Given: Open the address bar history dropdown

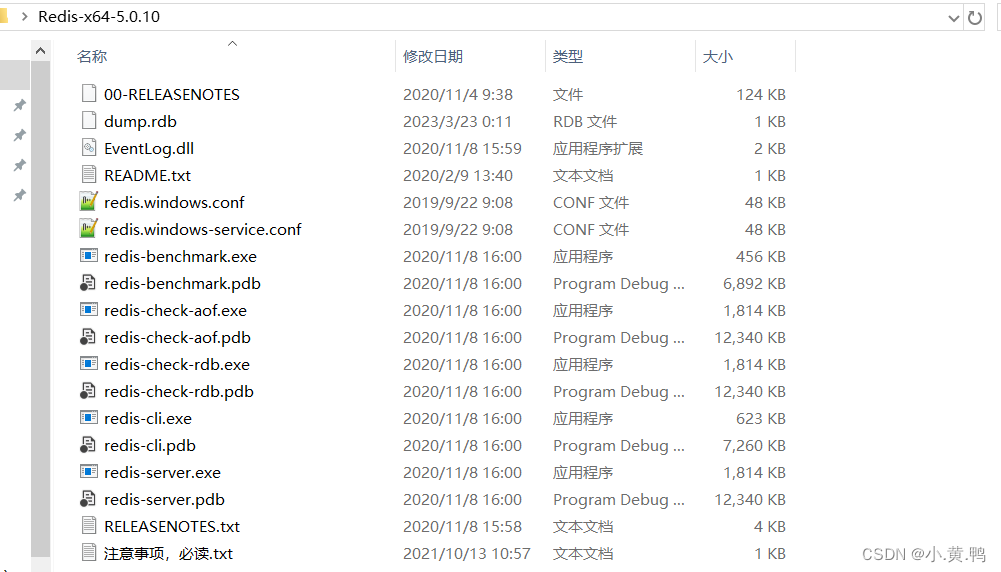Looking at the screenshot, I should coord(954,18).
